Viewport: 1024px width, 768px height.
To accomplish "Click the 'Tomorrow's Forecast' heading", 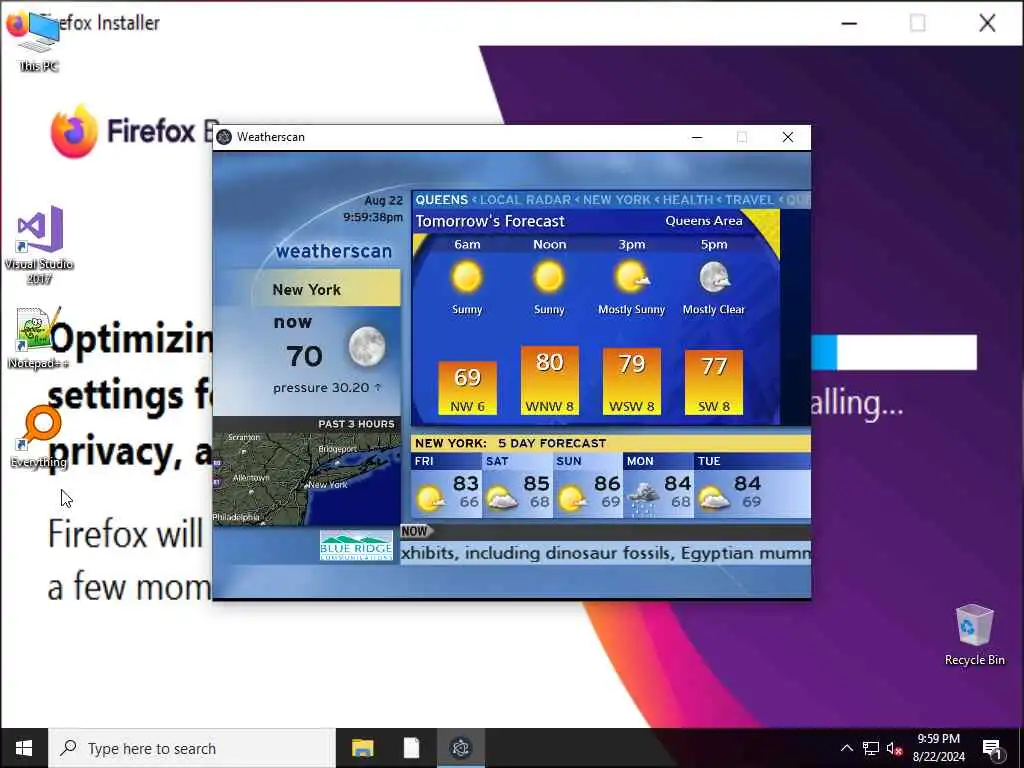I will point(490,221).
